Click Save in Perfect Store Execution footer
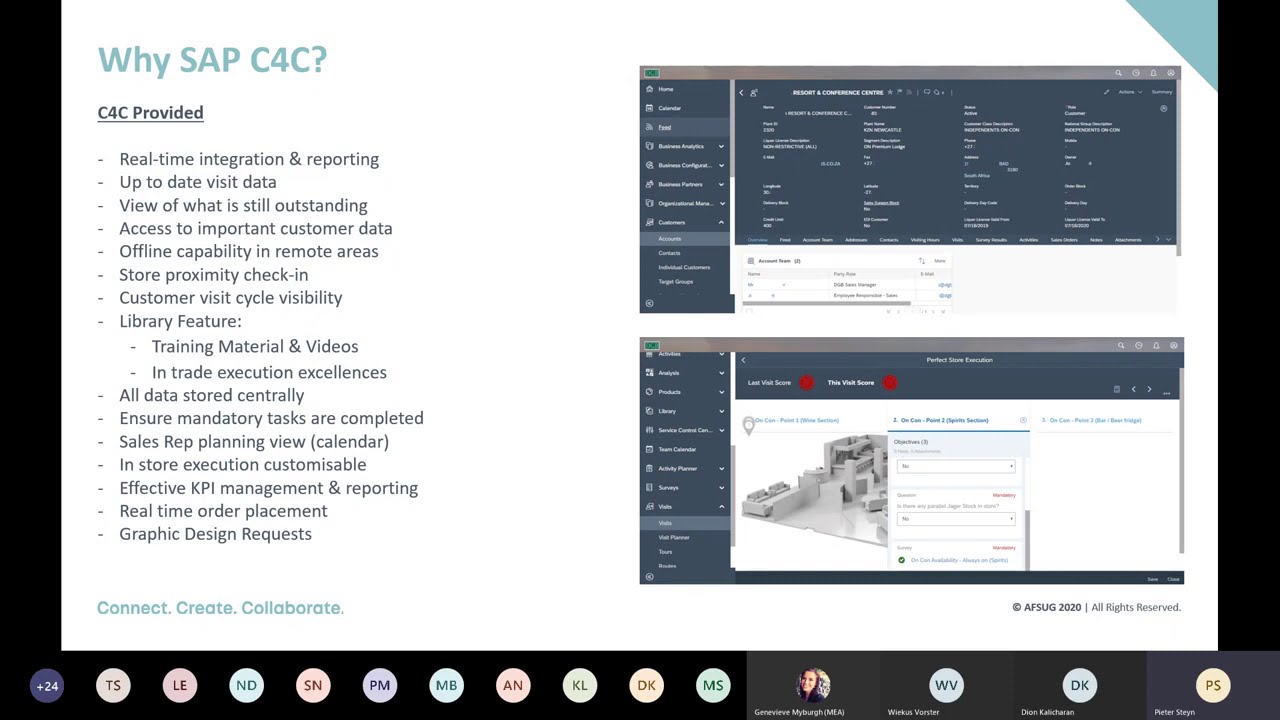 pyautogui.click(x=1152, y=579)
